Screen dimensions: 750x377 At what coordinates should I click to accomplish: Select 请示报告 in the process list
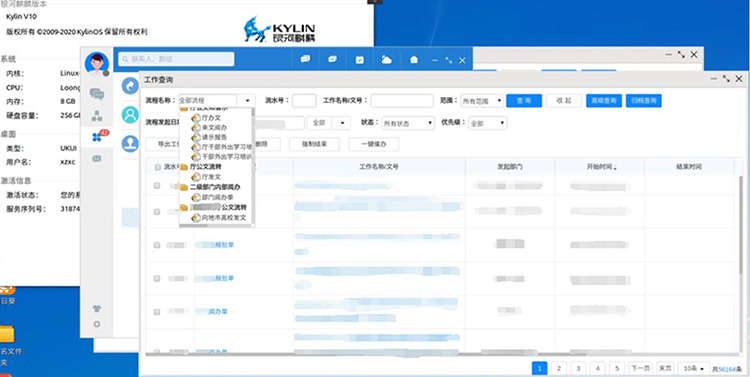tap(214, 137)
